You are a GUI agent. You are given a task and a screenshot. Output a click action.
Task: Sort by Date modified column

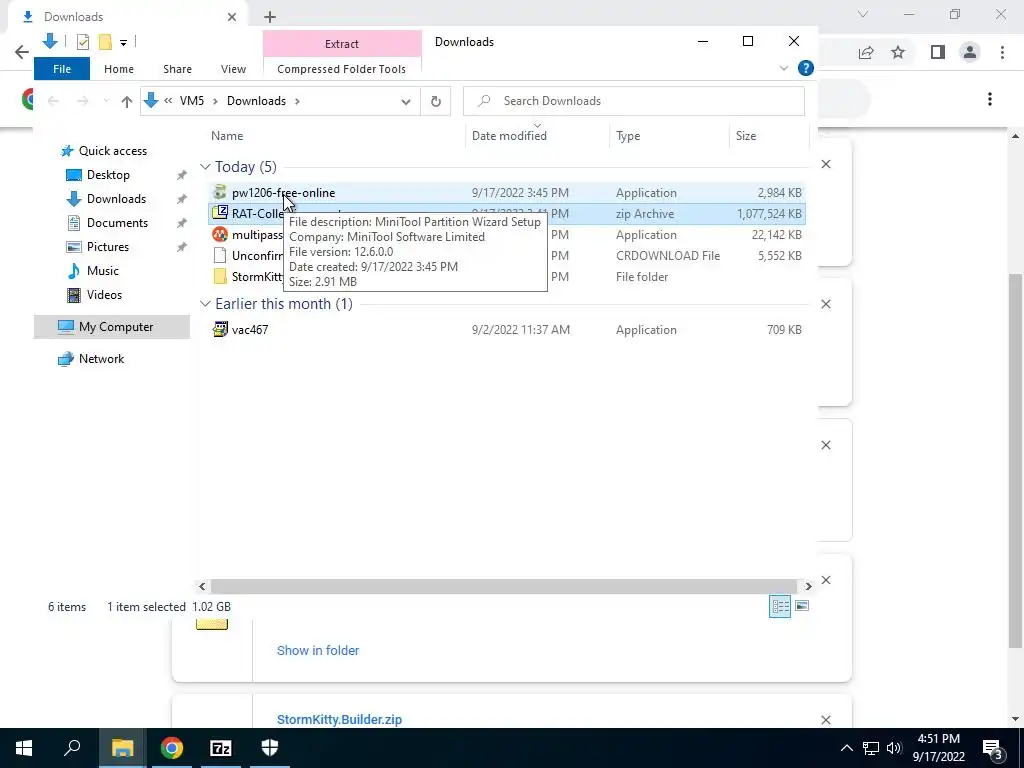(509, 136)
